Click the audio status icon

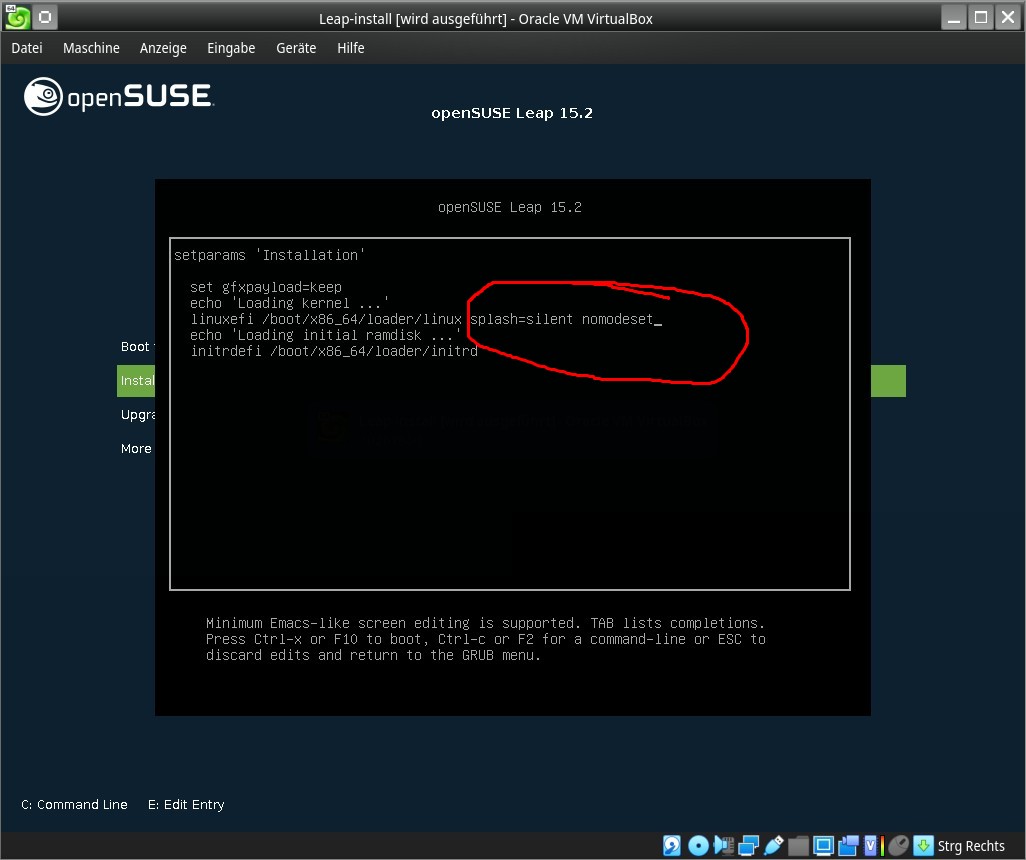(724, 846)
